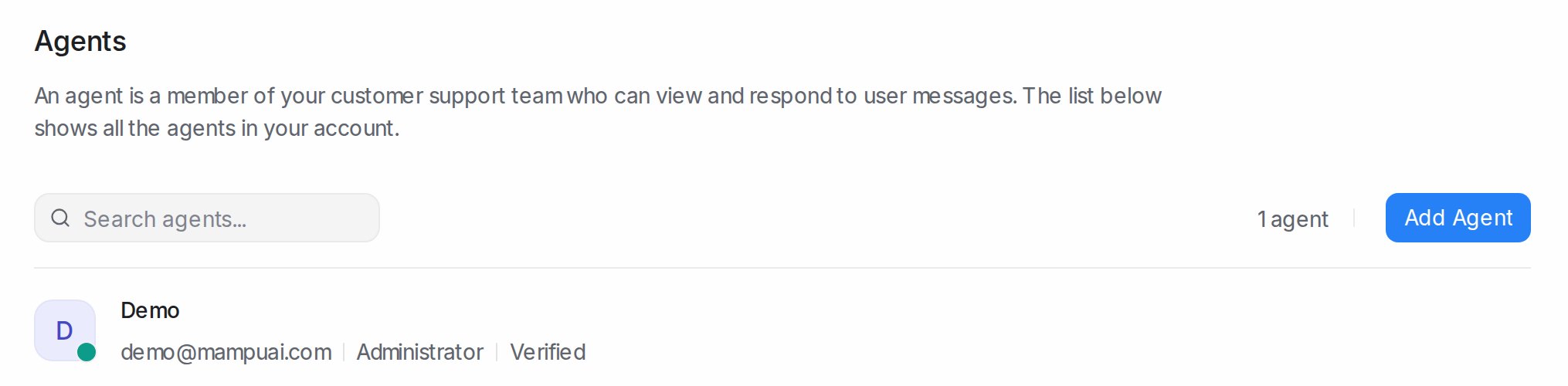Click the description line about customer support team
The height and width of the screenshot is (386, 1568).
pyautogui.click(x=598, y=96)
